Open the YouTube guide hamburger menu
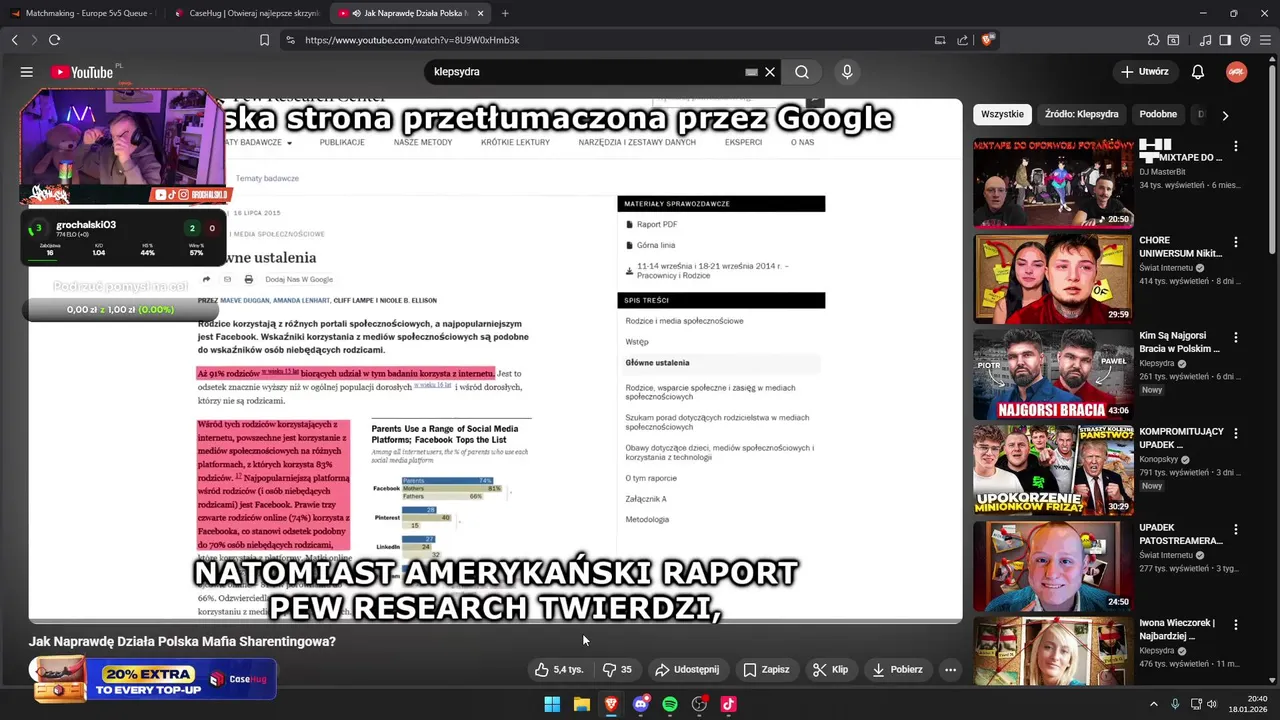The width and height of the screenshot is (1280, 720). (27, 72)
